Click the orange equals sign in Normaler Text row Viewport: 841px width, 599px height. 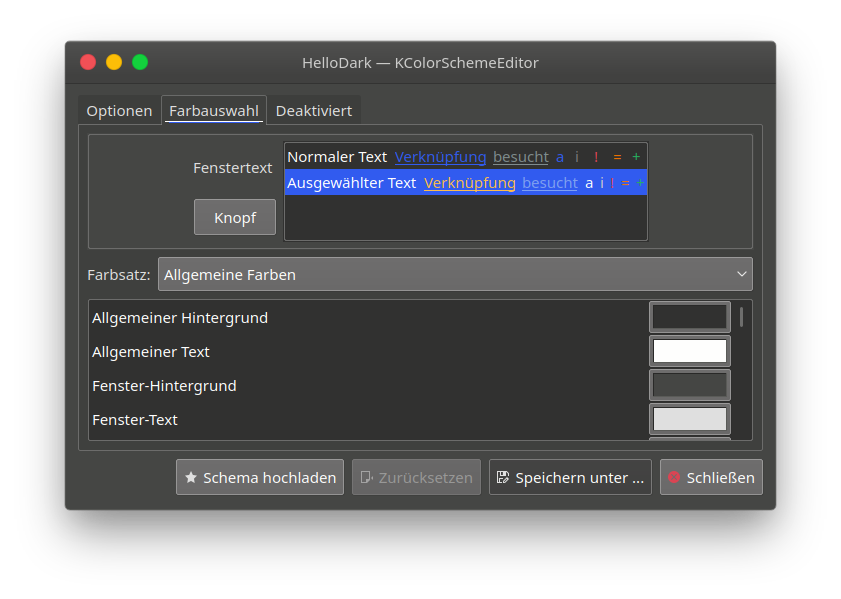(x=617, y=157)
